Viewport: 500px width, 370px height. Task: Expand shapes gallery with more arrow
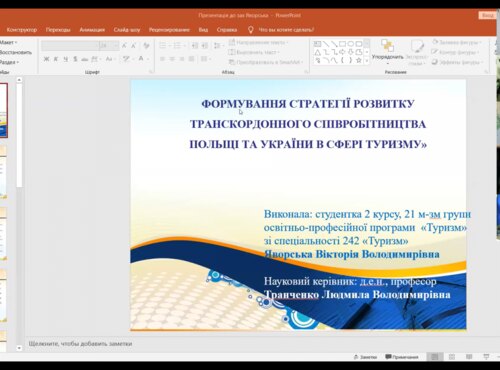point(367,61)
